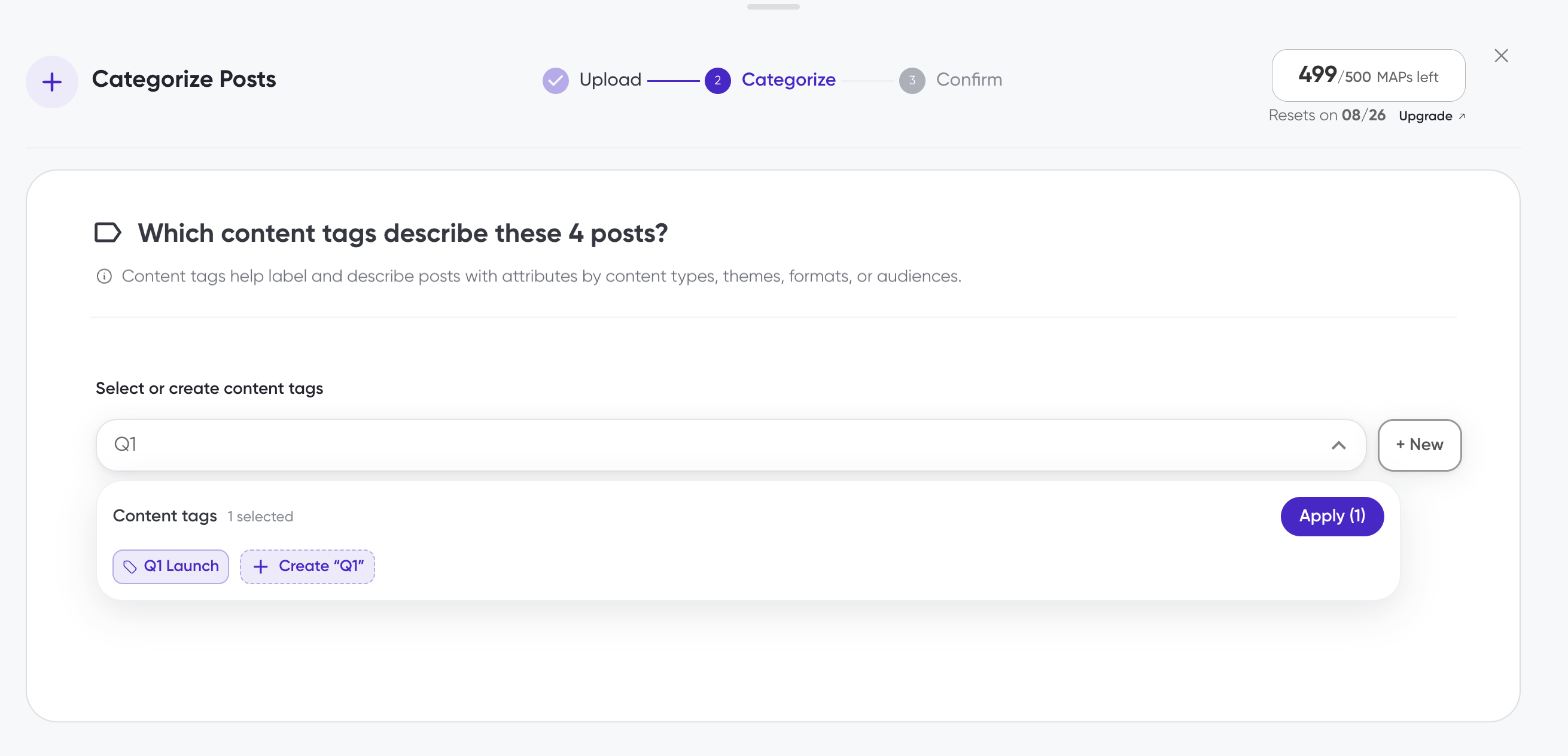Click the tag icon in Q1 Launch chip
This screenshot has height=756, width=1568.
130,566
